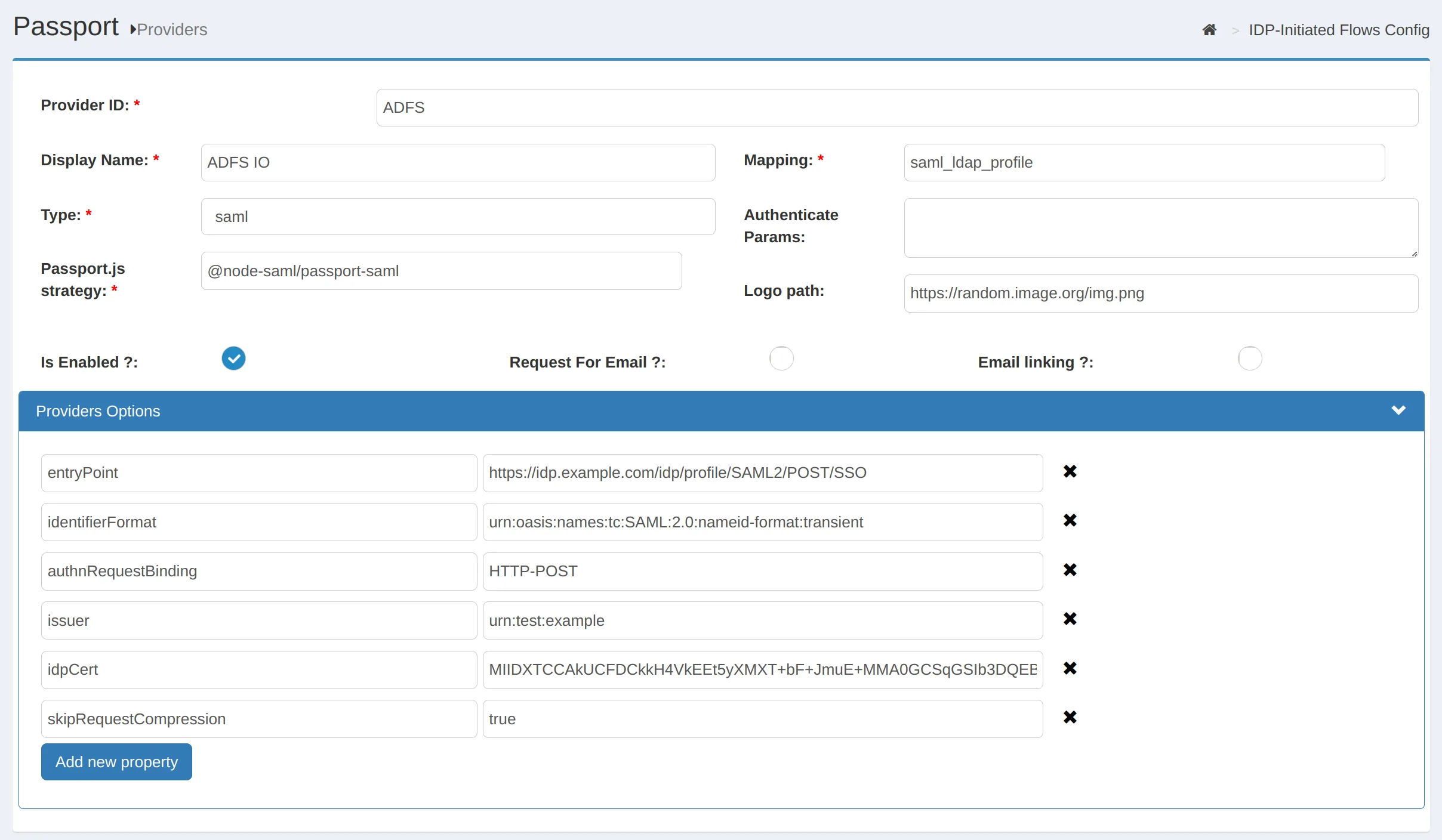
Task: Click the Providers Options panel header
Action: click(x=721, y=411)
